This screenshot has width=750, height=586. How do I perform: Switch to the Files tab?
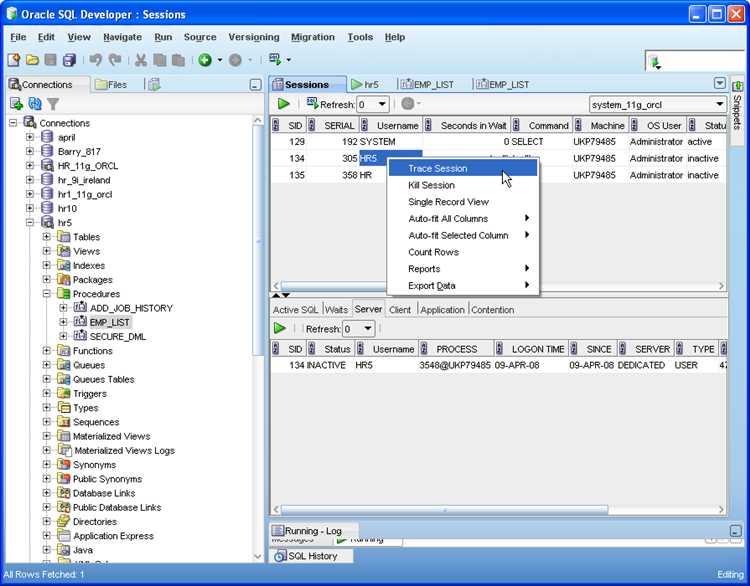[x=111, y=85]
